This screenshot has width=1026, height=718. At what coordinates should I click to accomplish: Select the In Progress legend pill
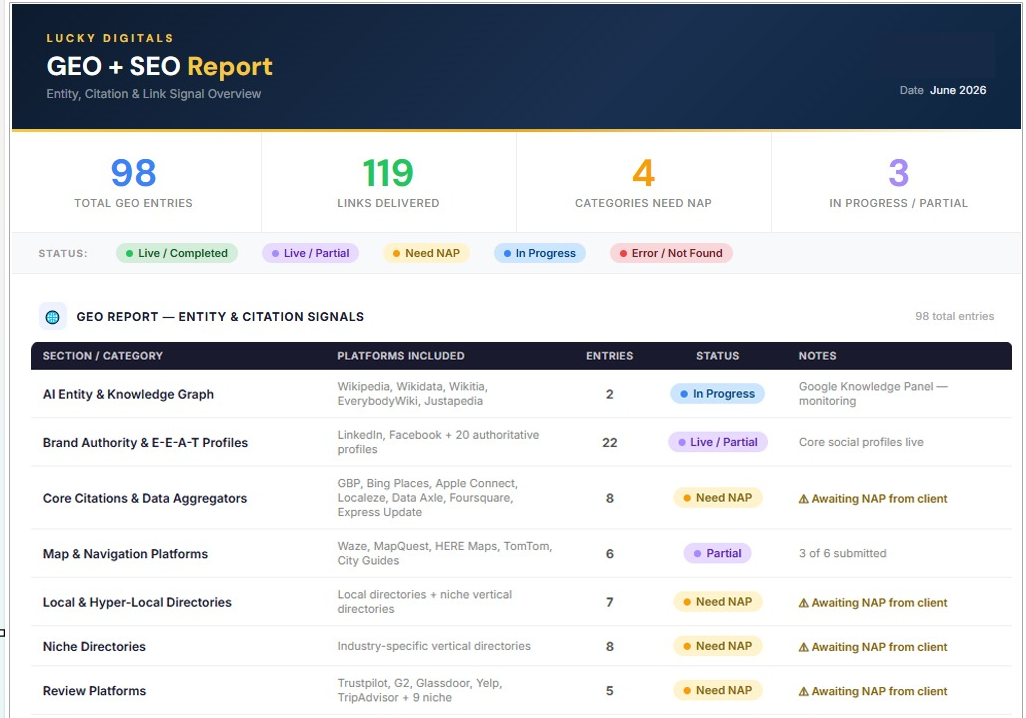(x=539, y=253)
